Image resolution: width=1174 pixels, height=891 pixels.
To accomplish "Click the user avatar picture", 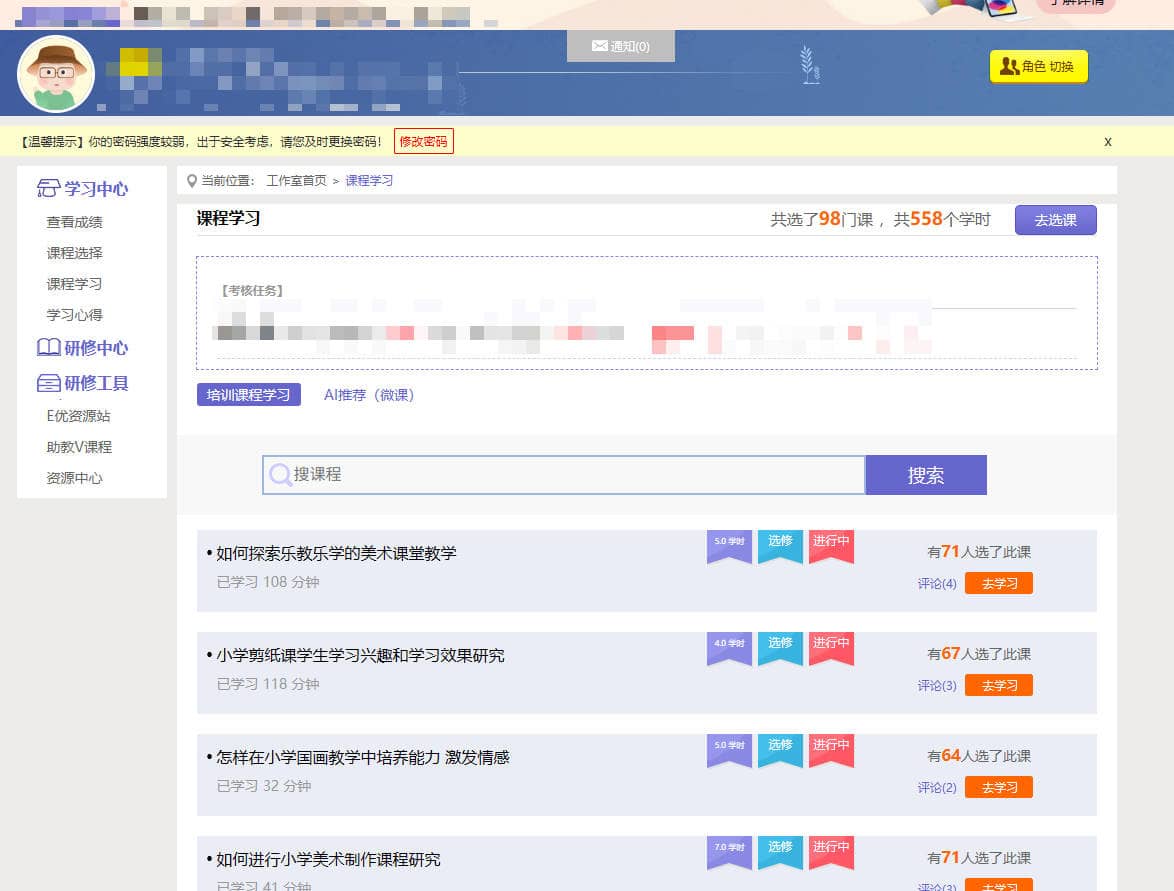I will pos(56,75).
